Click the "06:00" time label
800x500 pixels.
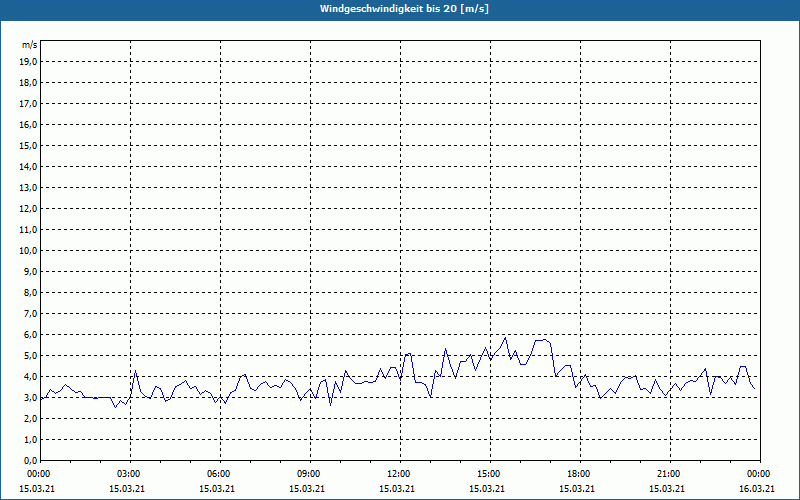click(x=220, y=474)
